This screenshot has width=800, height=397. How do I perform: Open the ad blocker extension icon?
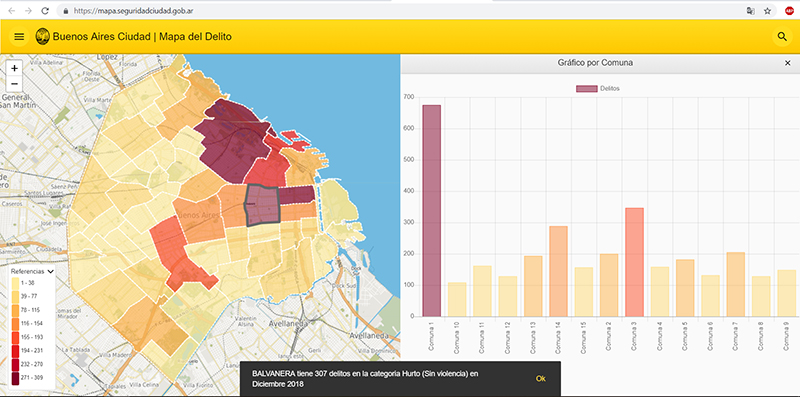(x=789, y=10)
